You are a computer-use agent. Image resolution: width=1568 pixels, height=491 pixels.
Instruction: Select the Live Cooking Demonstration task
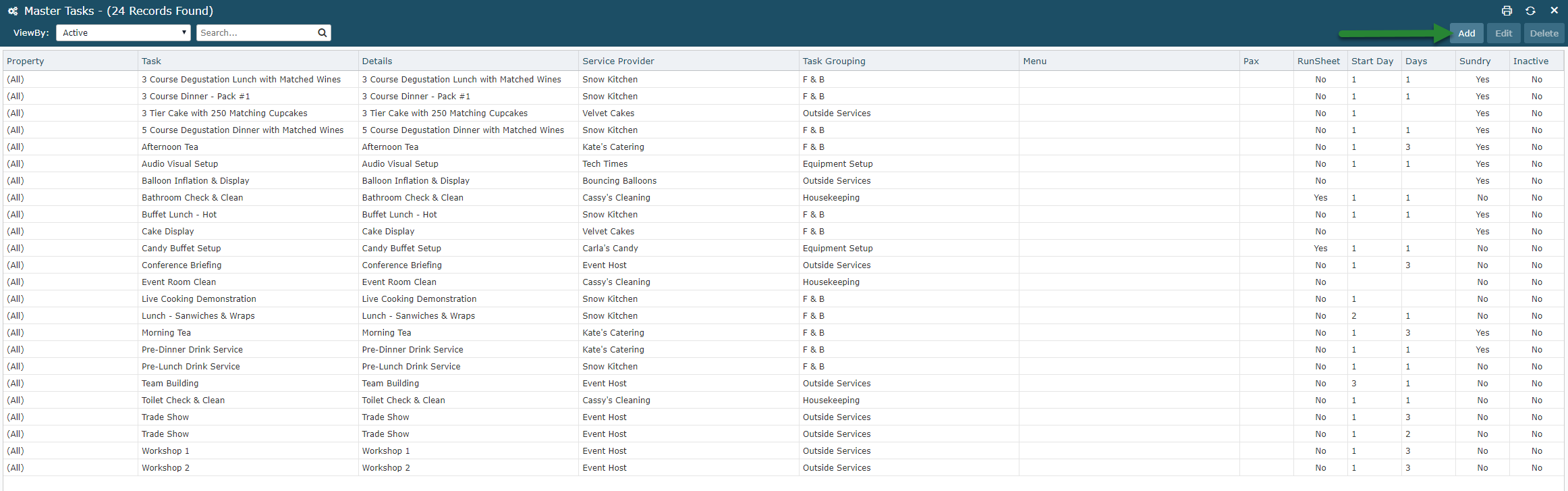(198, 299)
